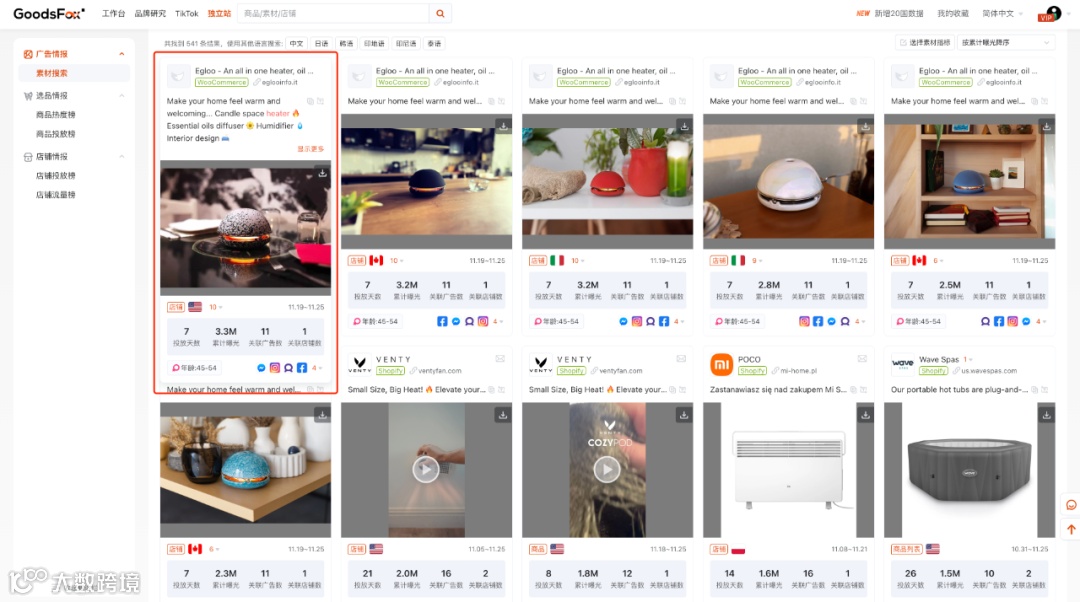1080x602 pixels.
Task: Download the teal Egloo 2.3M creative
Action: (x=322, y=415)
